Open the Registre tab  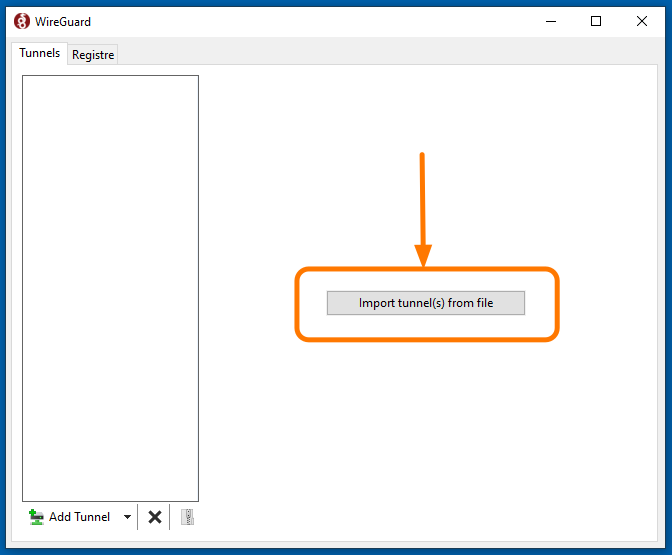pos(93,55)
